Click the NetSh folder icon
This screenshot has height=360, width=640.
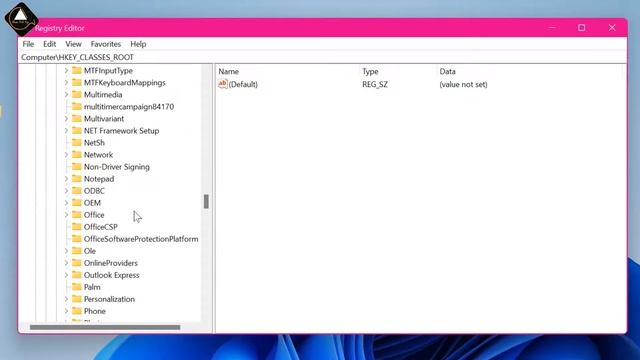pyautogui.click(x=77, y=143)
